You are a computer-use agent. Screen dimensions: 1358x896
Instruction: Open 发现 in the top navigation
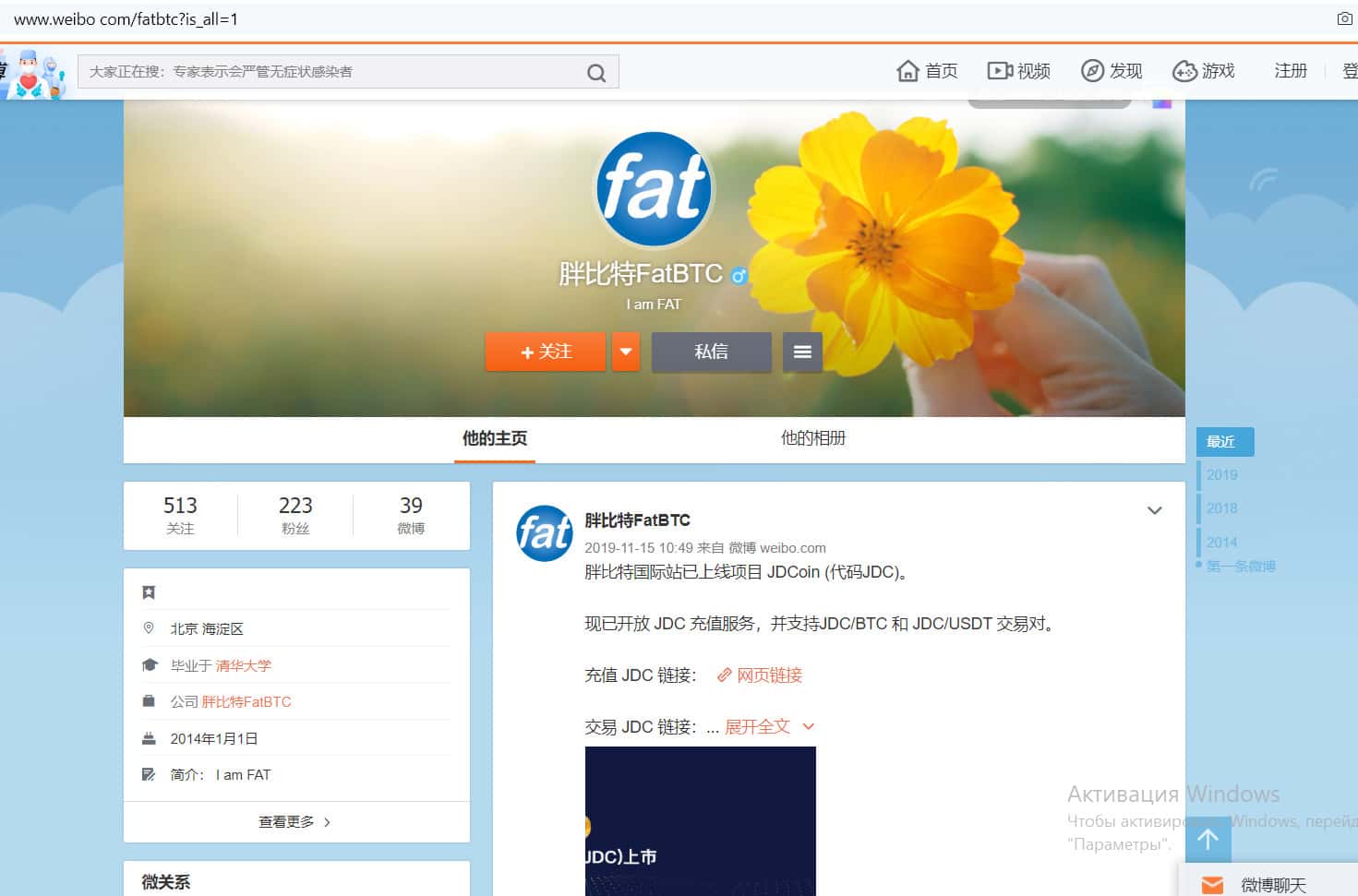click(x=1125, y=71)
